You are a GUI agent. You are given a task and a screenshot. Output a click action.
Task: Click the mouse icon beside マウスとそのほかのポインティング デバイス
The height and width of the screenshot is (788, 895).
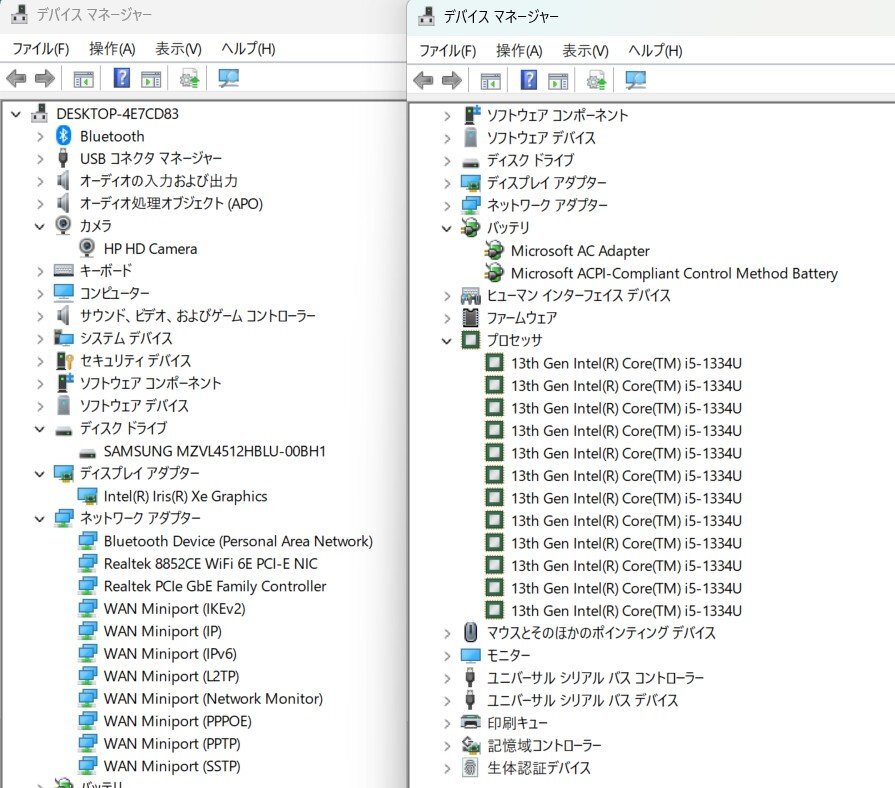click(470, 632)
